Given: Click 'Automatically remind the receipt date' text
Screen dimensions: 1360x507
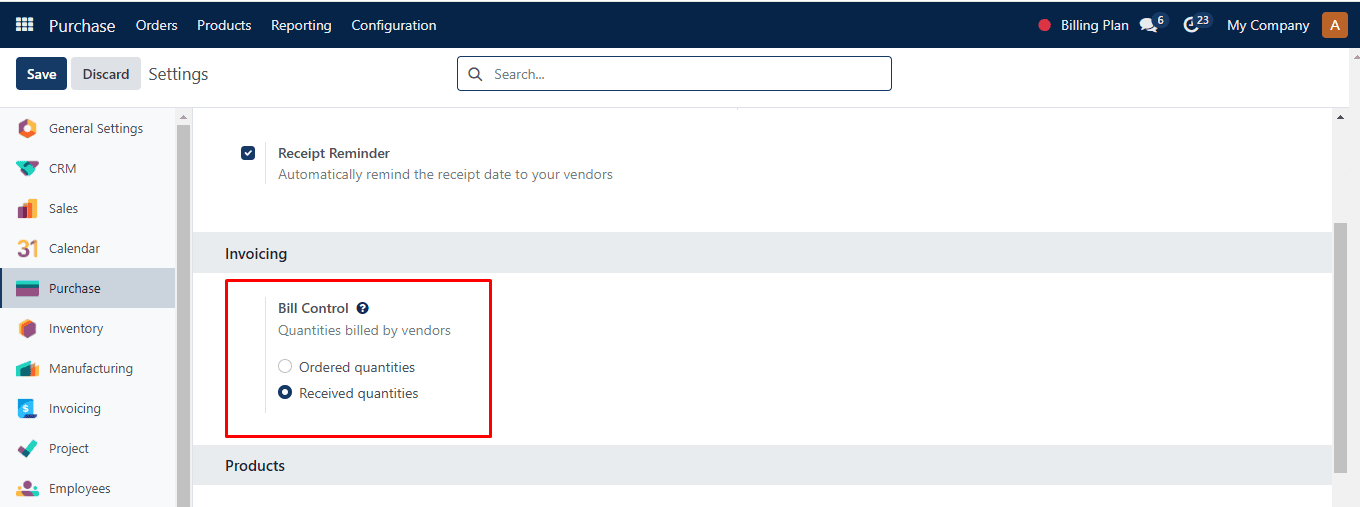Looking at the screenshot, I should [445, 174].
